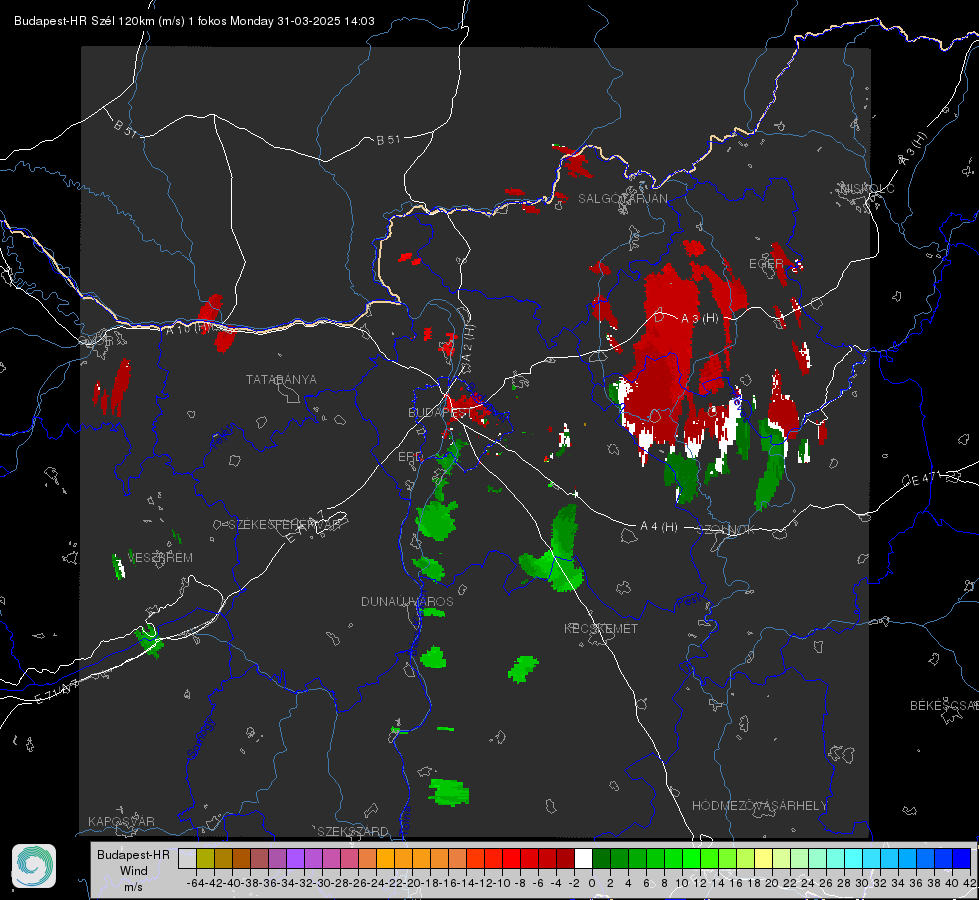The width and height of the screenshot is (979, 900).
Task: Click the SZEKSZÁRD city label
Action: (x=353, y=831)
